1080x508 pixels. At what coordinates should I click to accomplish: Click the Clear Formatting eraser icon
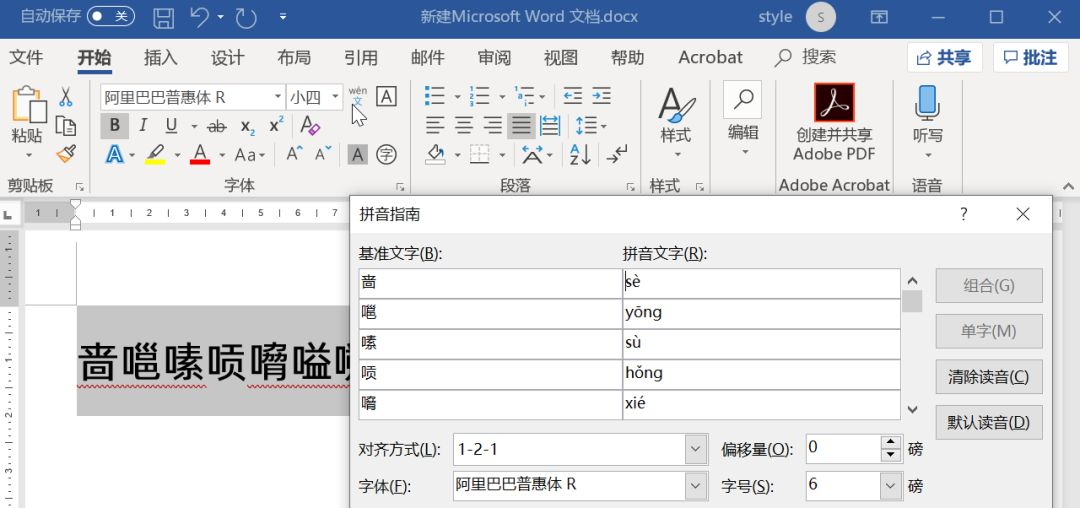point(310,126)
